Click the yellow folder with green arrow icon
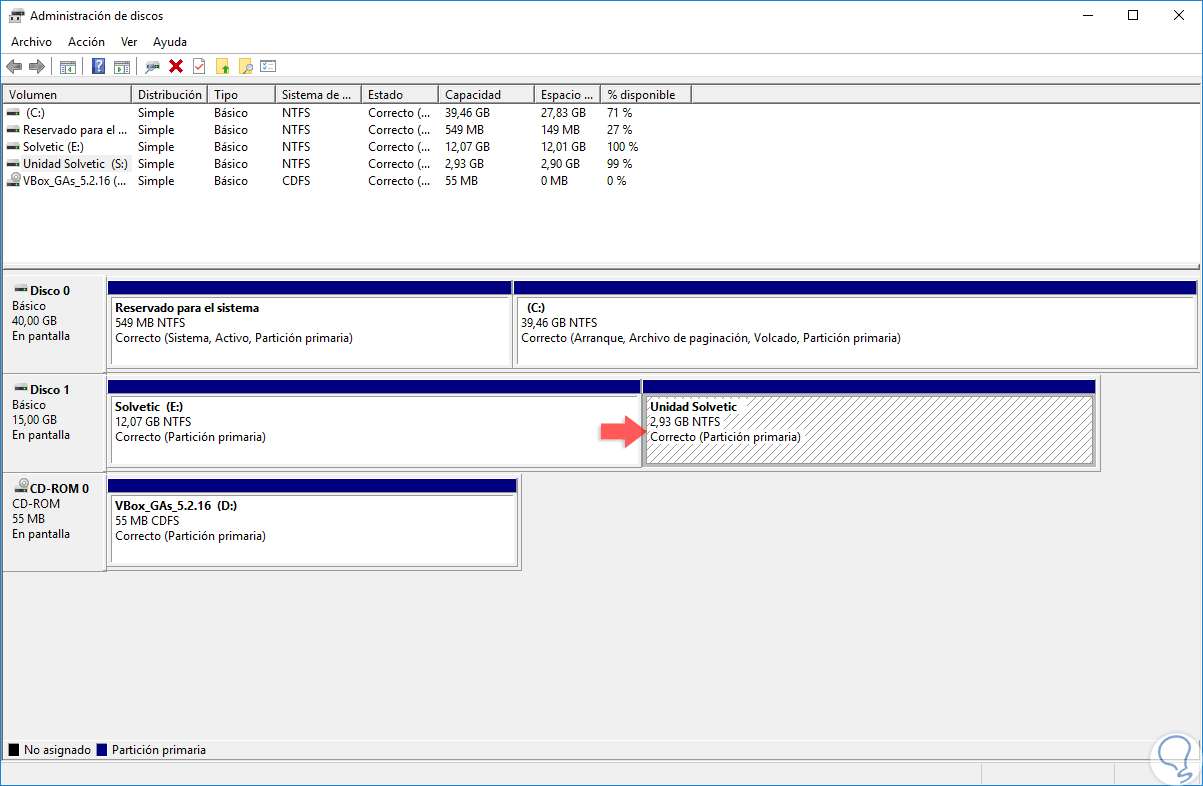This screenshot has width=1203, height=786. pyautogui.click(x=223, y=67)
